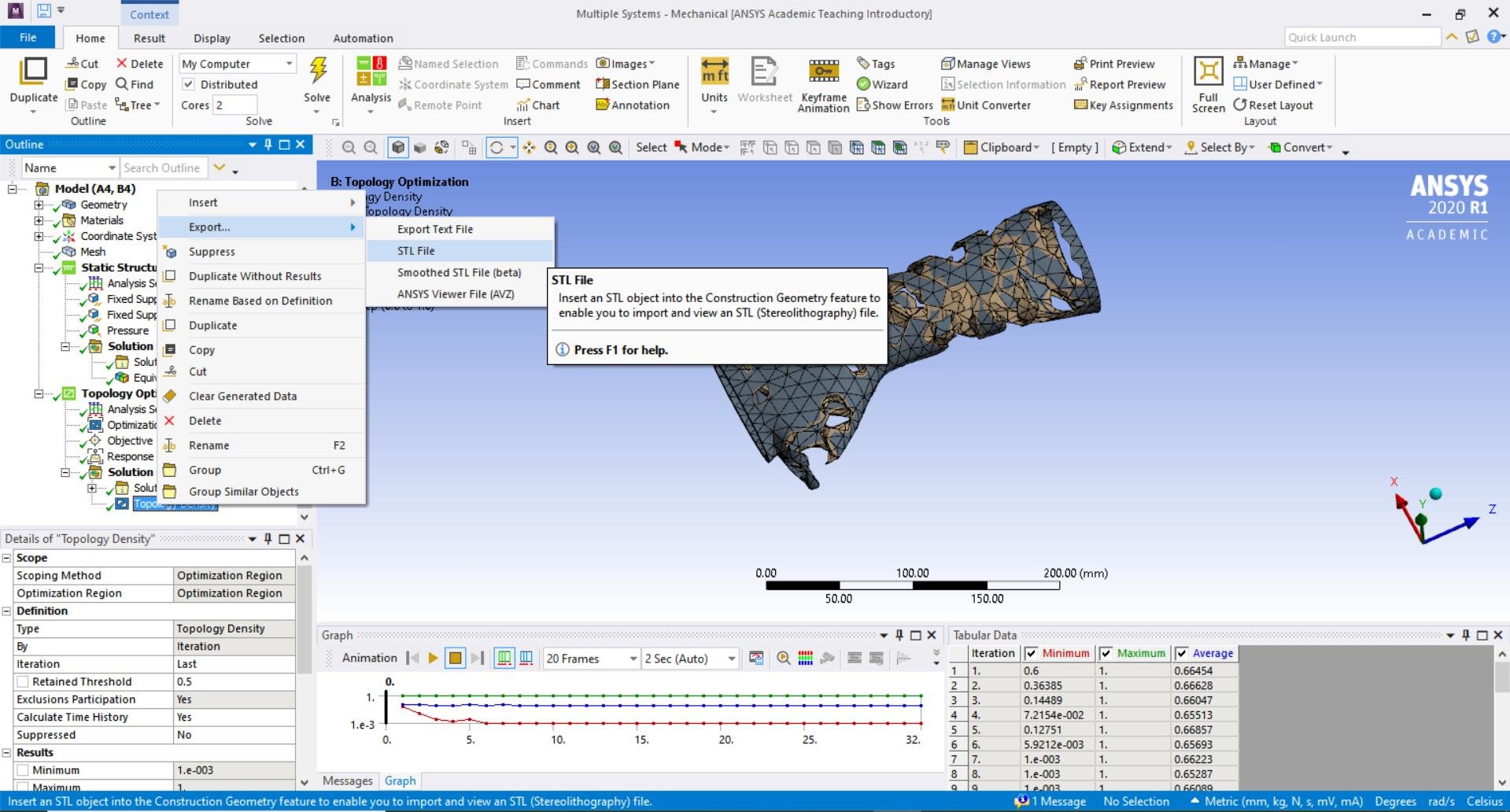Viewport: 1510px width, 812px height.
Task: Click Key Assignments icon
Action: (1080, 105)
